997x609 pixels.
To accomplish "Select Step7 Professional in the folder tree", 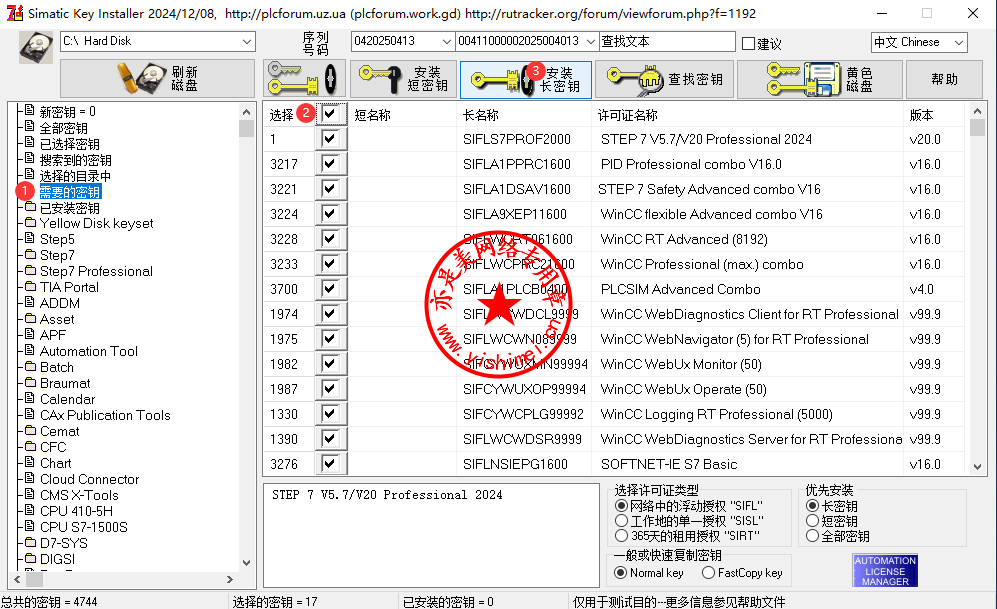I will 96,271.
